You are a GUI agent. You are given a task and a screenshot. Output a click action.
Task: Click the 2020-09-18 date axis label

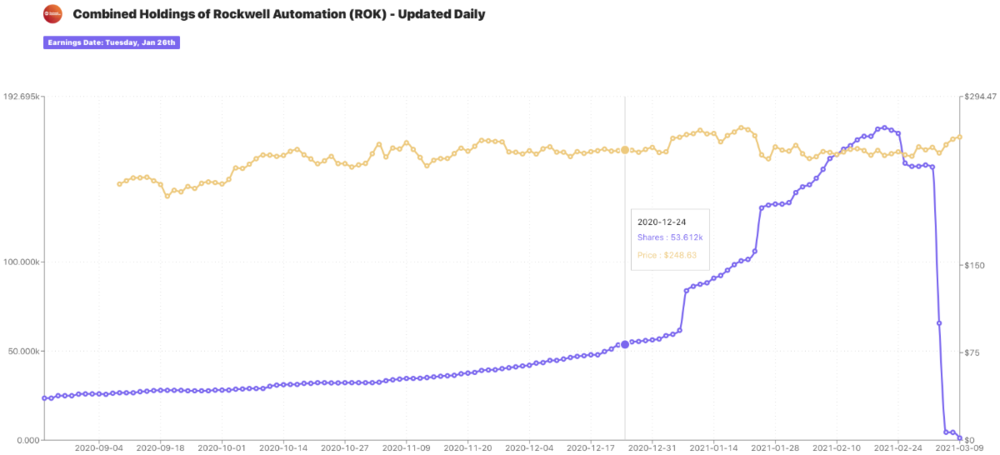pos(161,449)
